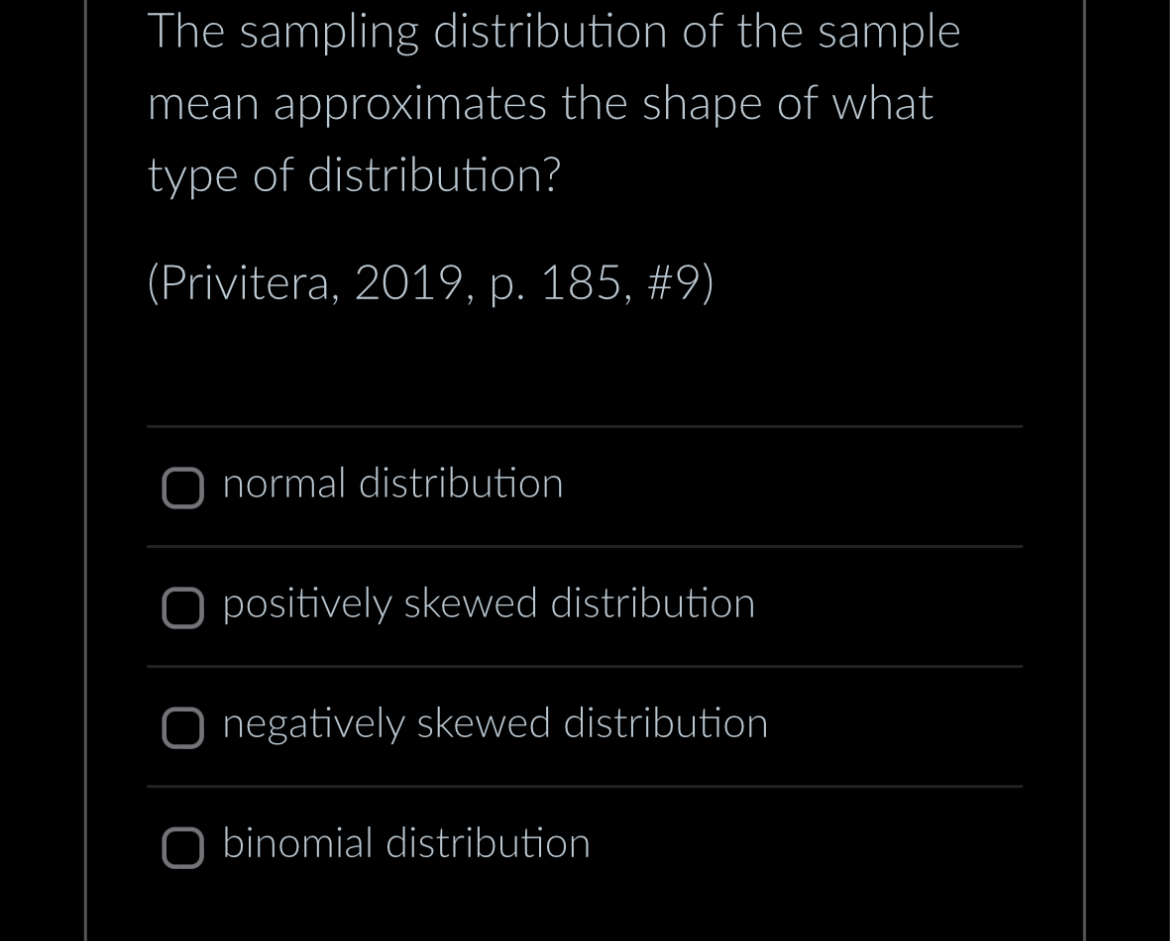The height and width of the screenshot is (941, 1170).
Task: Tap the empty box beside binomial distribution
Action: [182, 849]
